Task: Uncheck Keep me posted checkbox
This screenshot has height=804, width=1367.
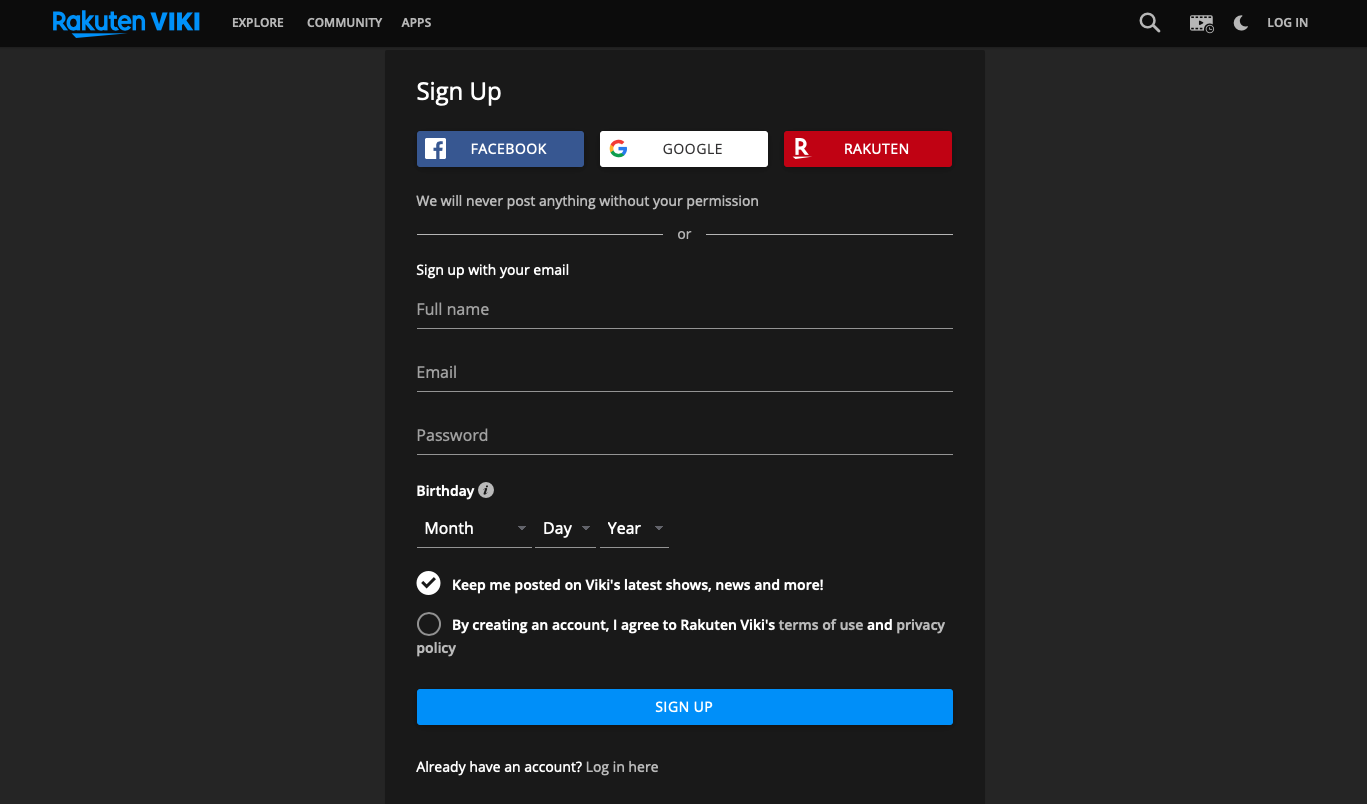Action: [429, 584]
